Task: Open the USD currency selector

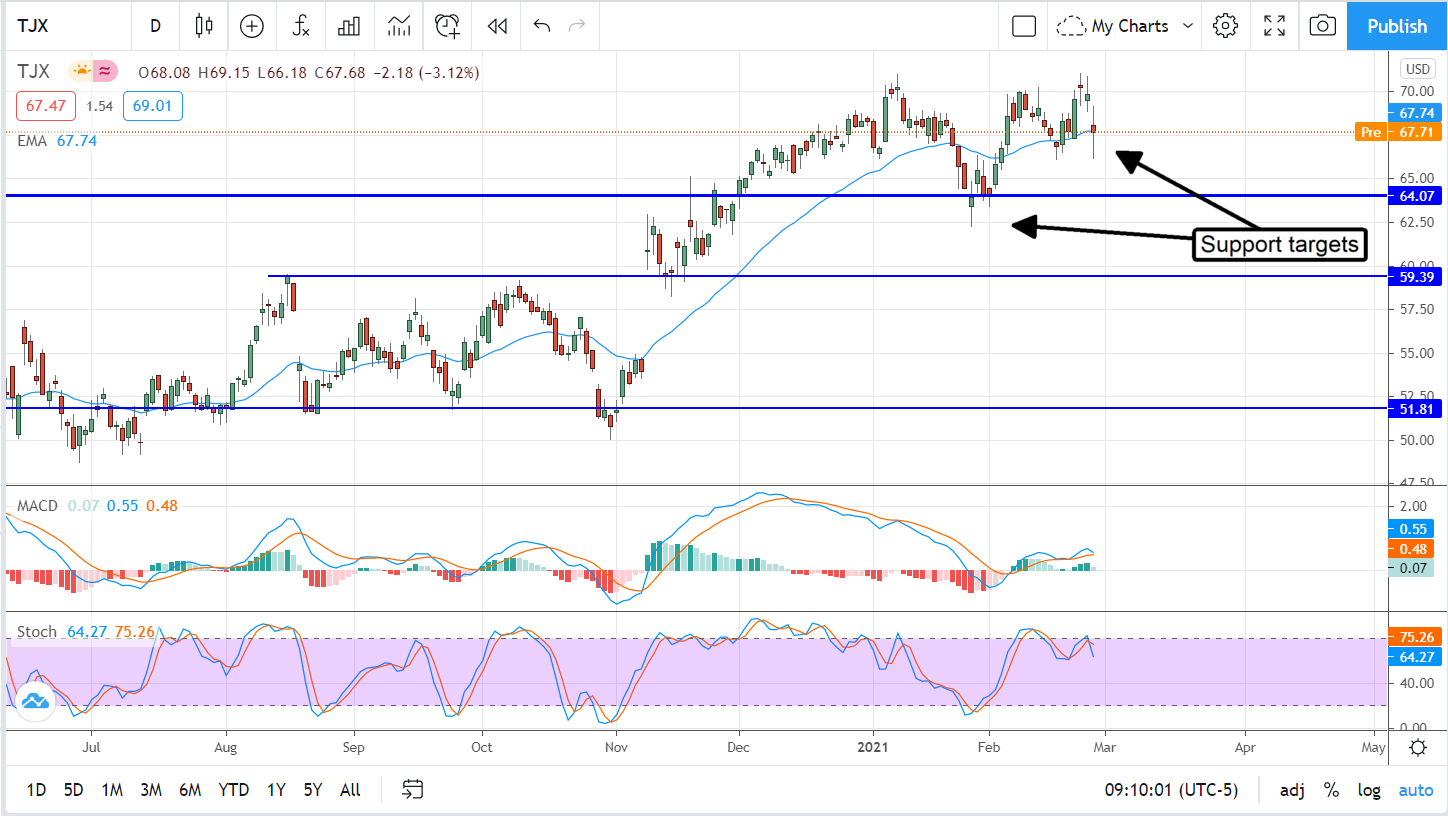Action: click(1417, 69)
